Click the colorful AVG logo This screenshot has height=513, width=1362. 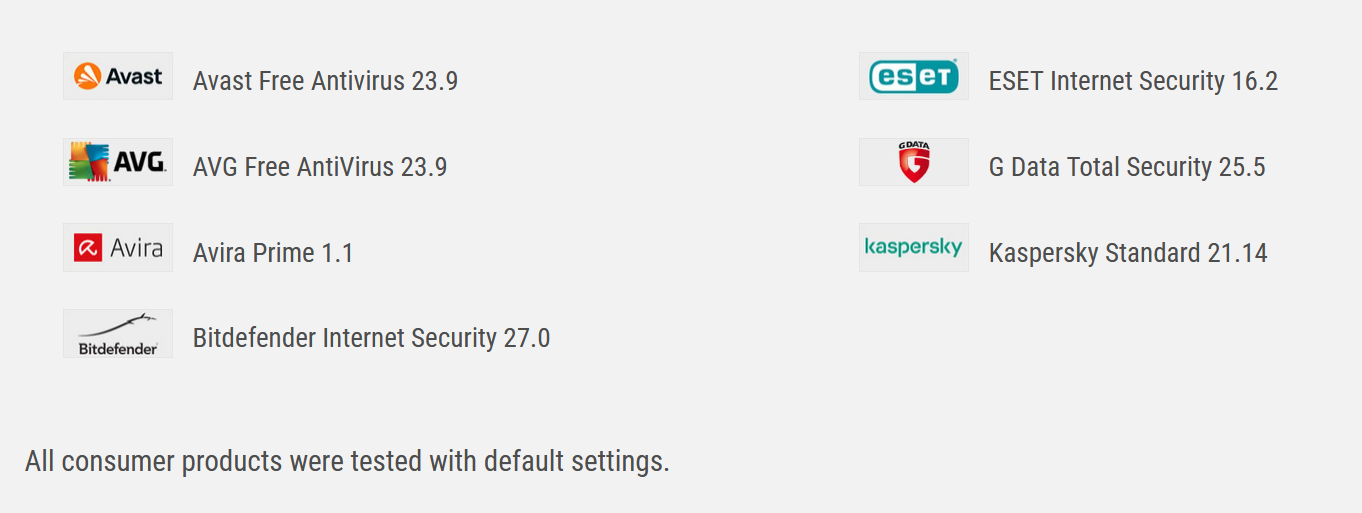point(118,162)
